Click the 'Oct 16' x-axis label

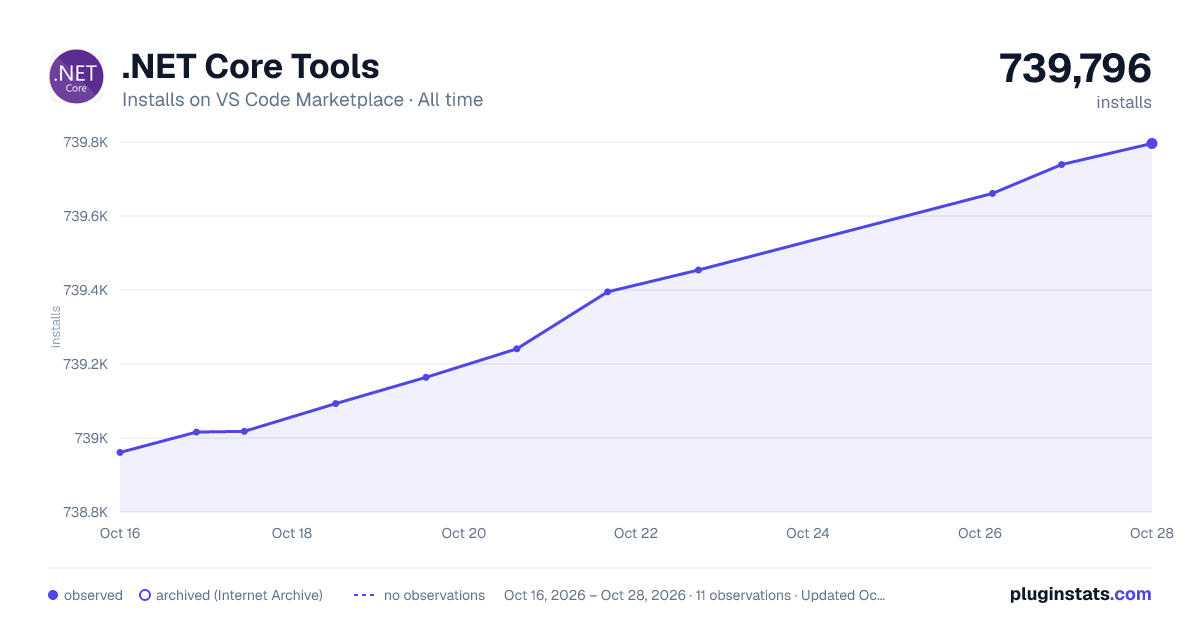tap(120, 533)
